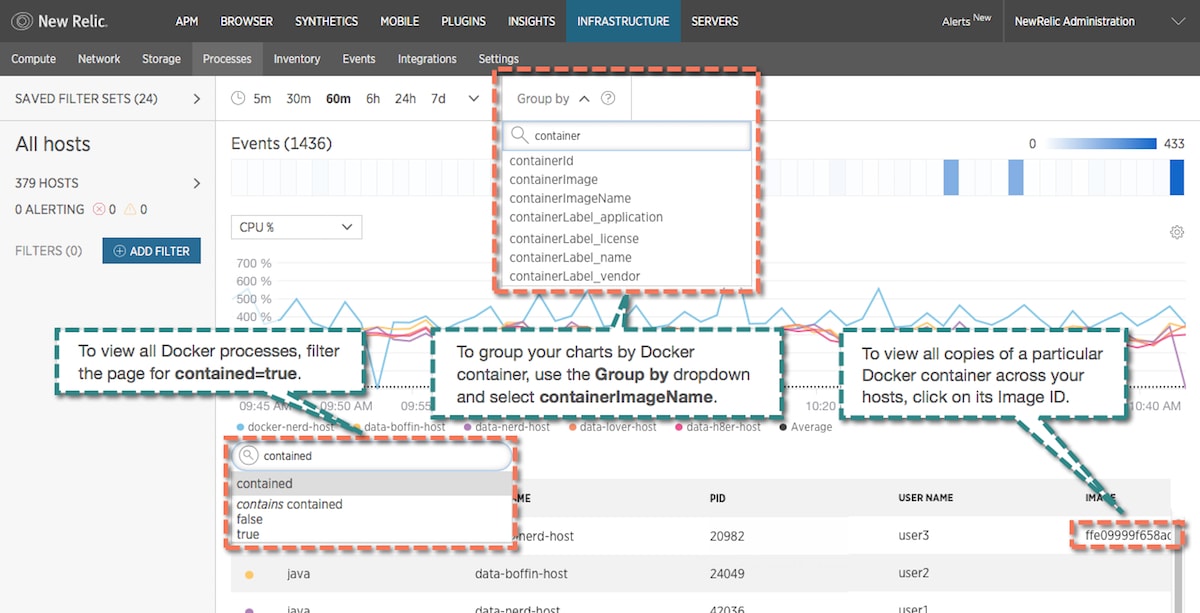1200x613 pixels.
Task: Switch to the Processes sub-tab
Action: coord(227,59)
